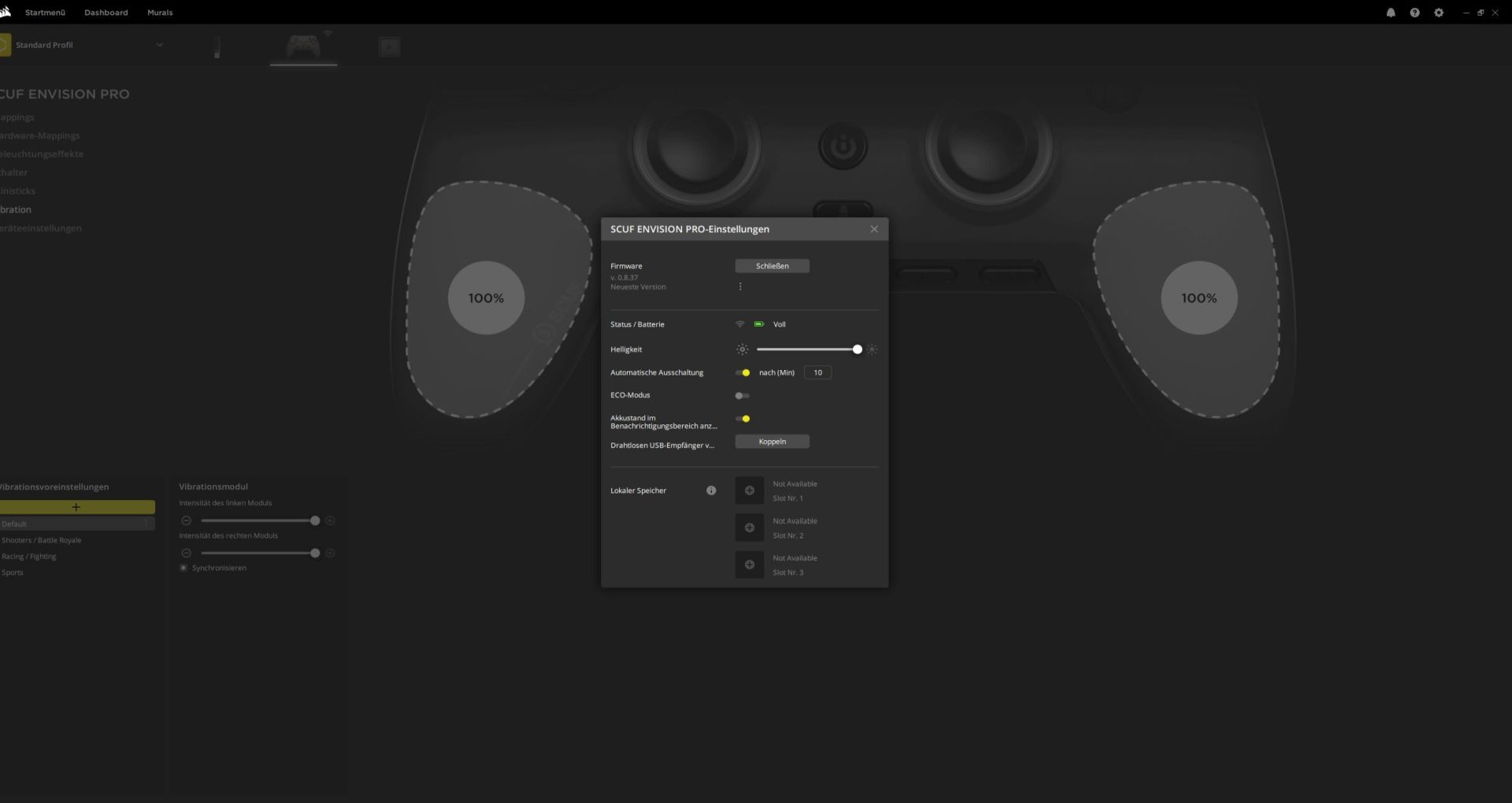This screenshot has width=1512, height=803.
Task: Open Beleuchtungseffekte in sidebar
Action: 42,154
